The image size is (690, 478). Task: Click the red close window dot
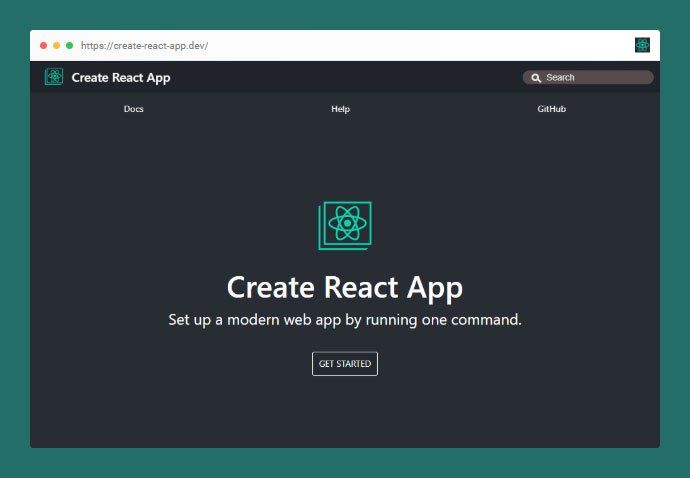click(x=44, y=45)
